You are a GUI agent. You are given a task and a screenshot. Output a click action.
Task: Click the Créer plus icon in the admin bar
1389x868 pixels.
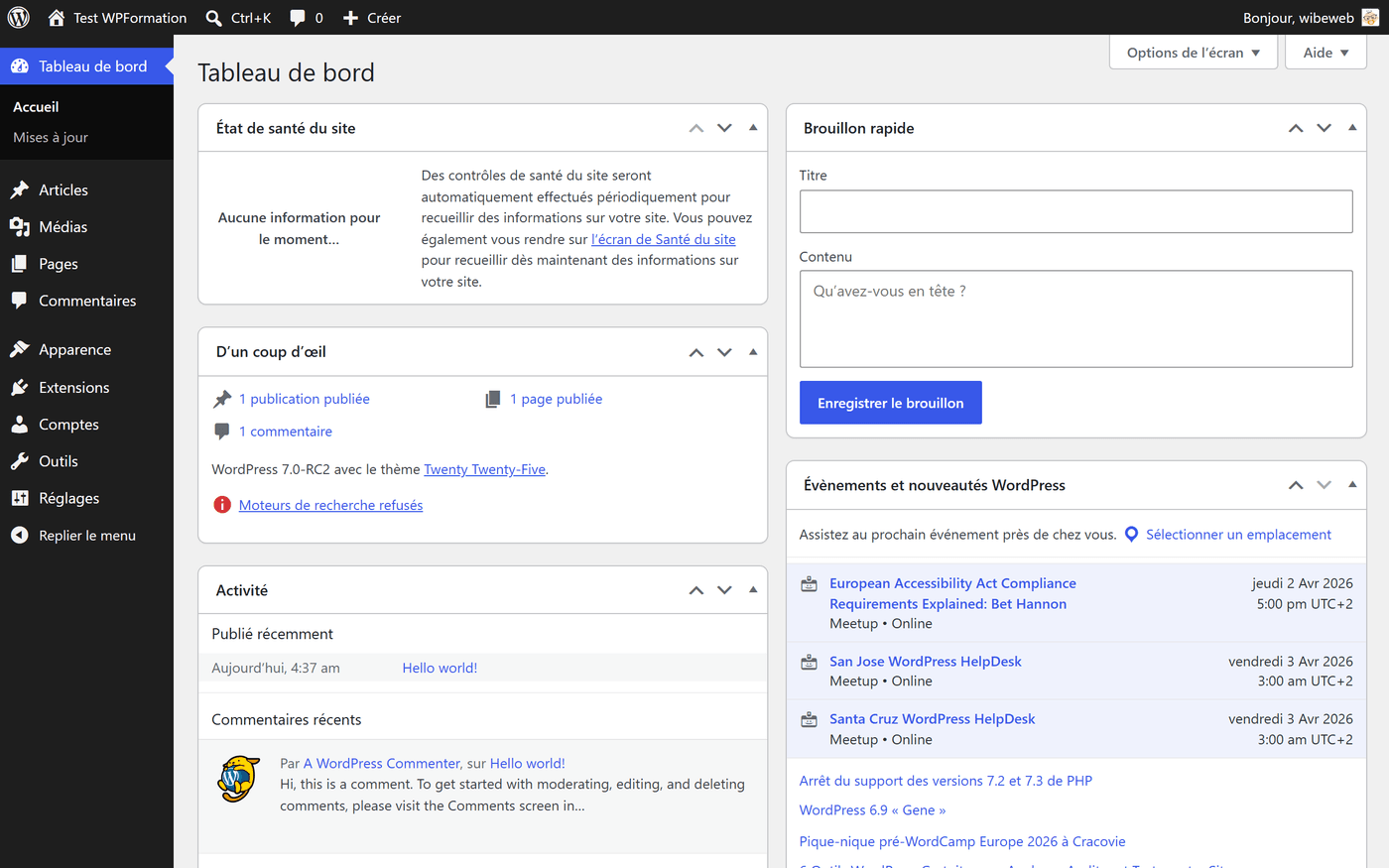(x=350, y=17)
